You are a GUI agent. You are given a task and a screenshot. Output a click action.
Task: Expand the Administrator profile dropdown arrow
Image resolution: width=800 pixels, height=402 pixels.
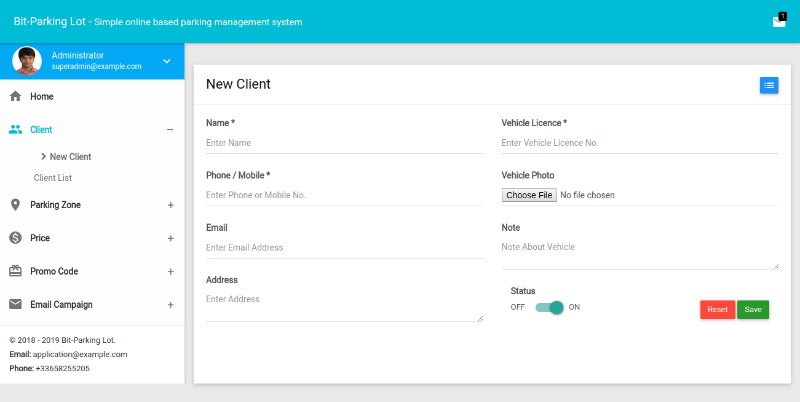(x=167, y=61)
